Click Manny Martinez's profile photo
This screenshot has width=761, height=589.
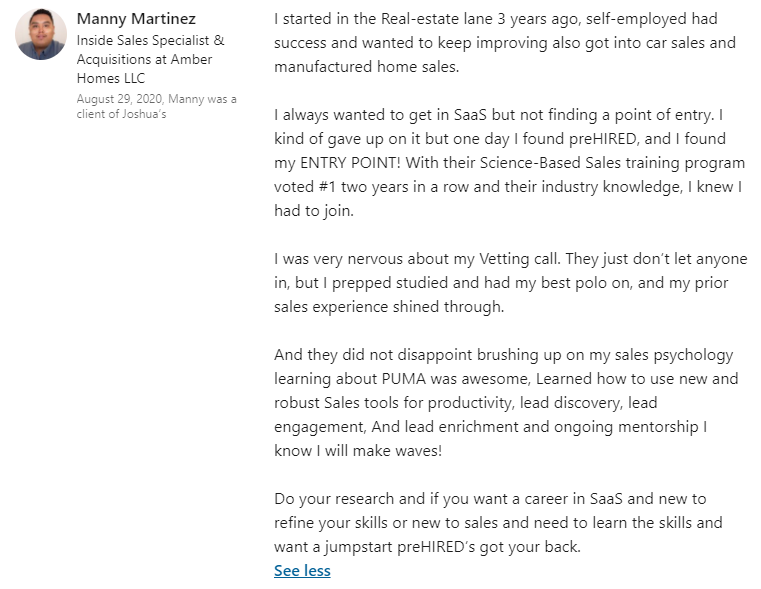pyautogui.click(x=41, y=35)
